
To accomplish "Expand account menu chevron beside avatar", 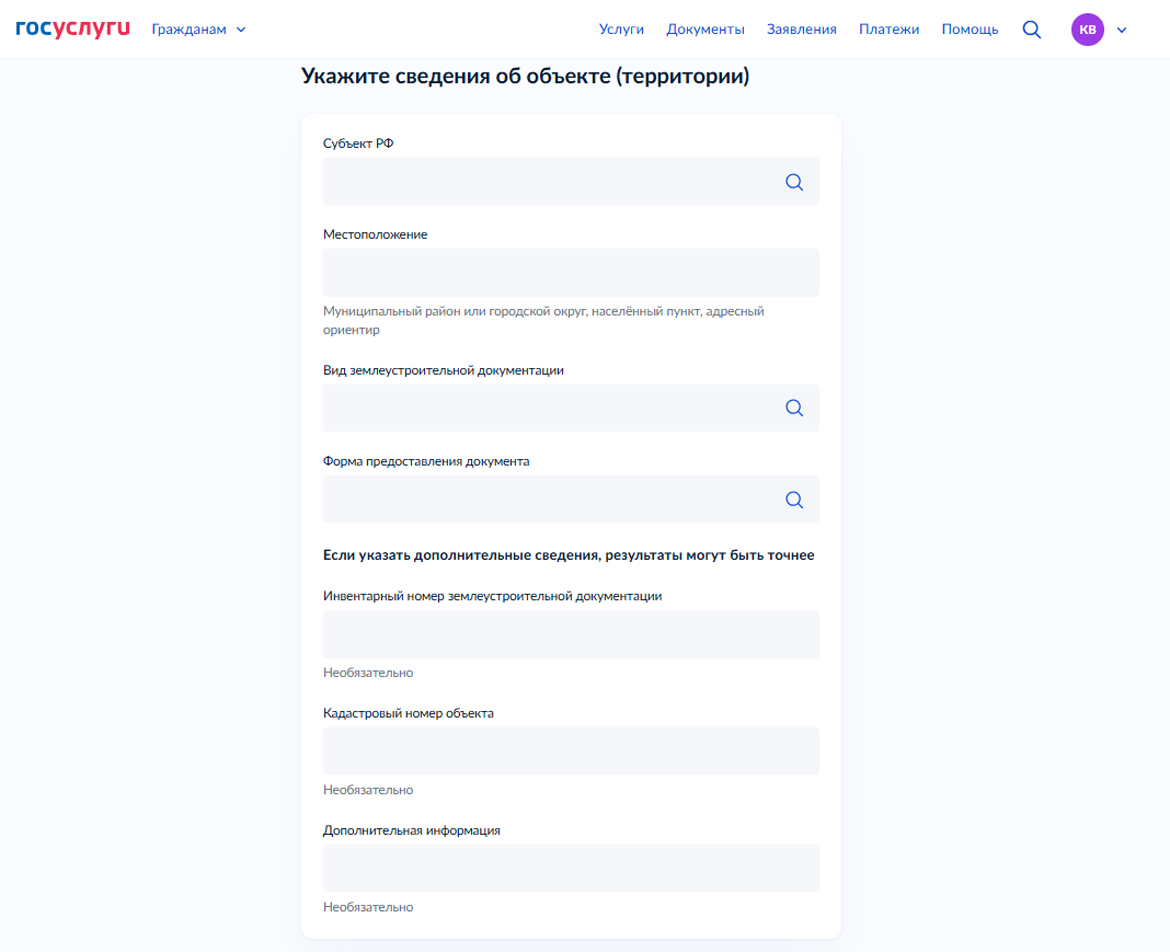I will click(1121, 30).
